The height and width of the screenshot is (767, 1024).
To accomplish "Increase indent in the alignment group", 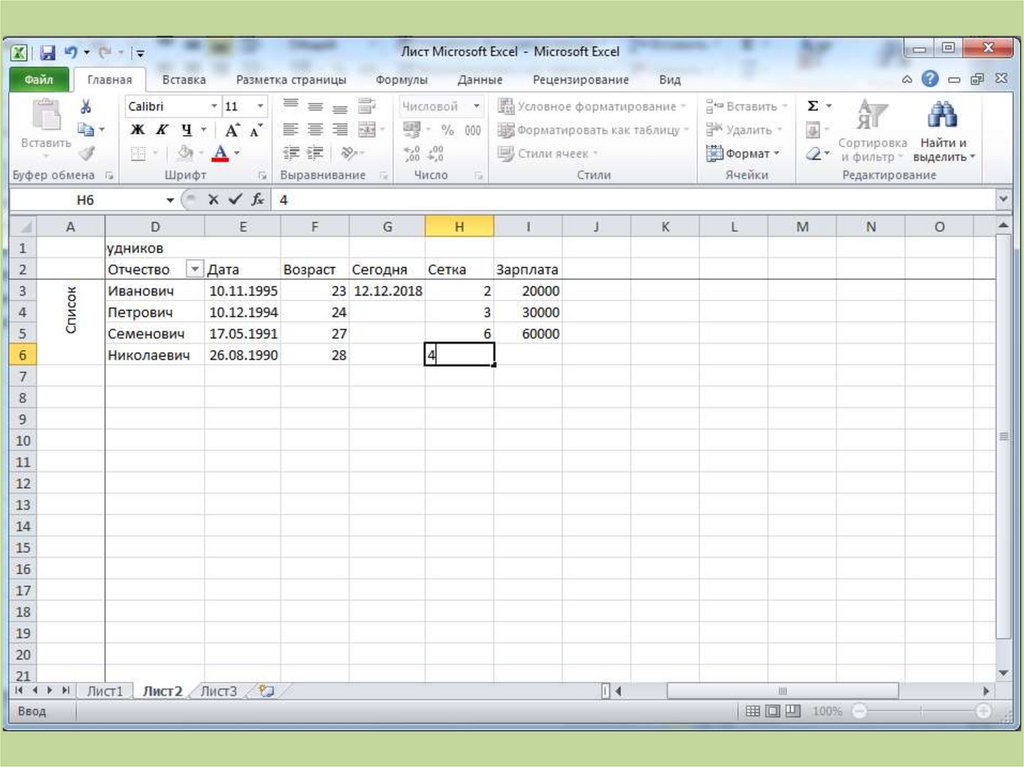I will 315,154.
